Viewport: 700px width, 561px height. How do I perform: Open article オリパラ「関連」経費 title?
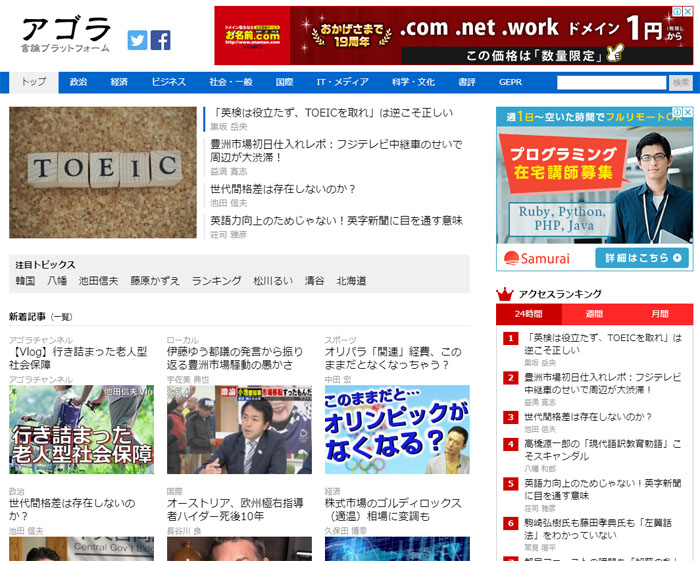(x=393, y=358)
